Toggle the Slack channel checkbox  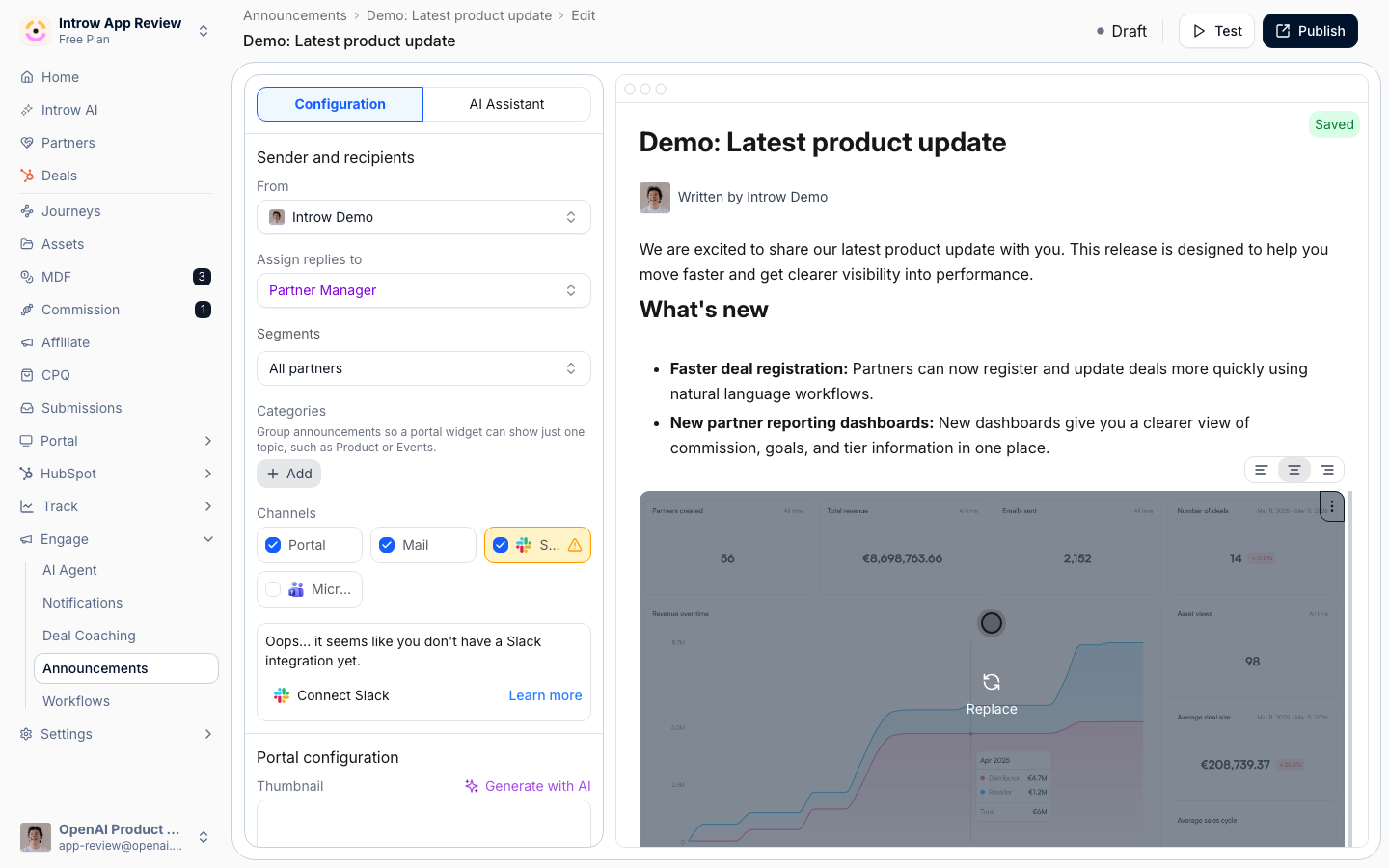(x=501, y=545)
